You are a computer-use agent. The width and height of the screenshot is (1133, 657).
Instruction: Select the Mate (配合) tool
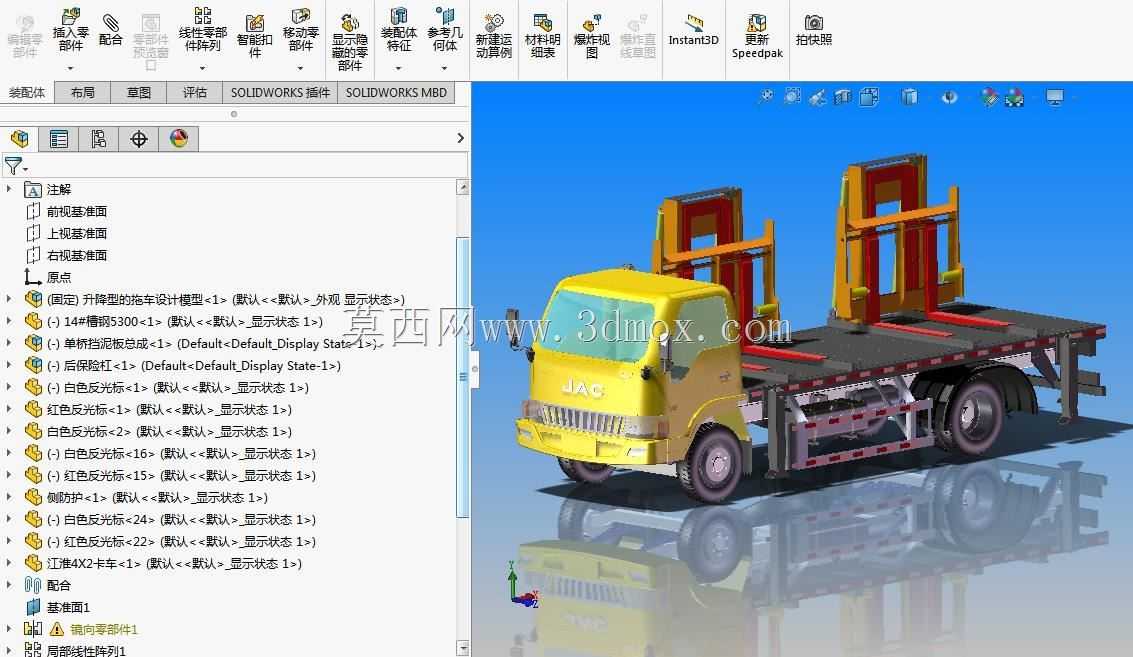(111, 30)
